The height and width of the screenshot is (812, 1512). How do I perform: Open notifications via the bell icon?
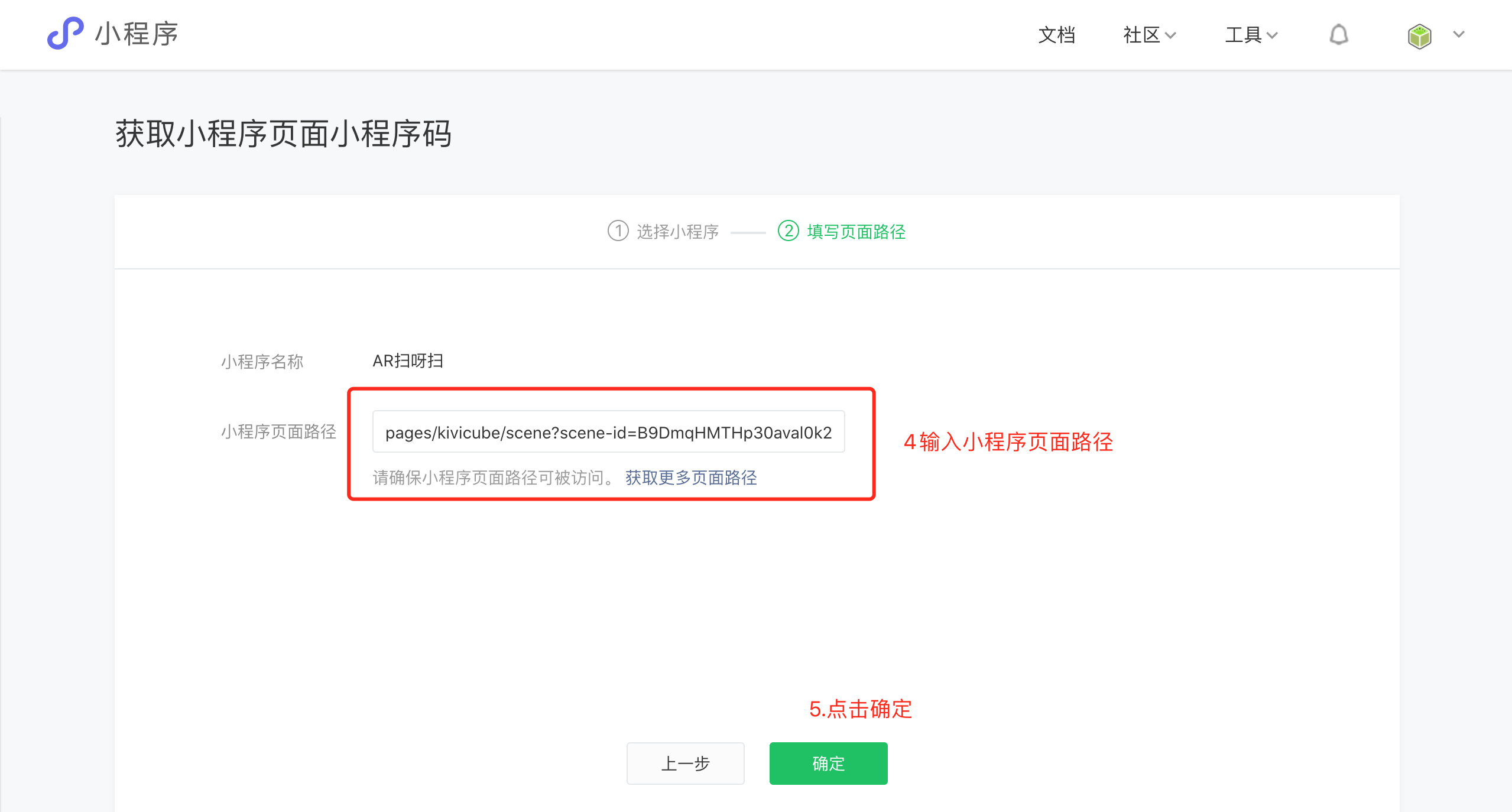[x=1339, y=34]
